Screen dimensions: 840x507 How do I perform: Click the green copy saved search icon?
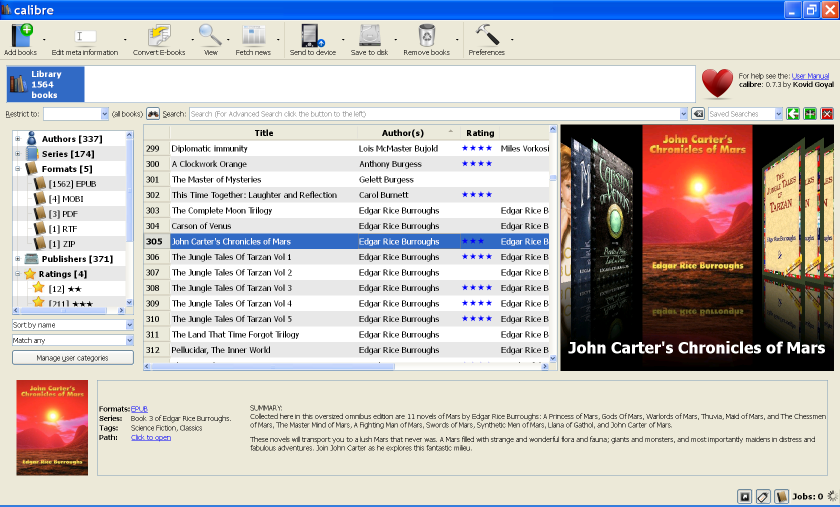[x=793, y=114]
